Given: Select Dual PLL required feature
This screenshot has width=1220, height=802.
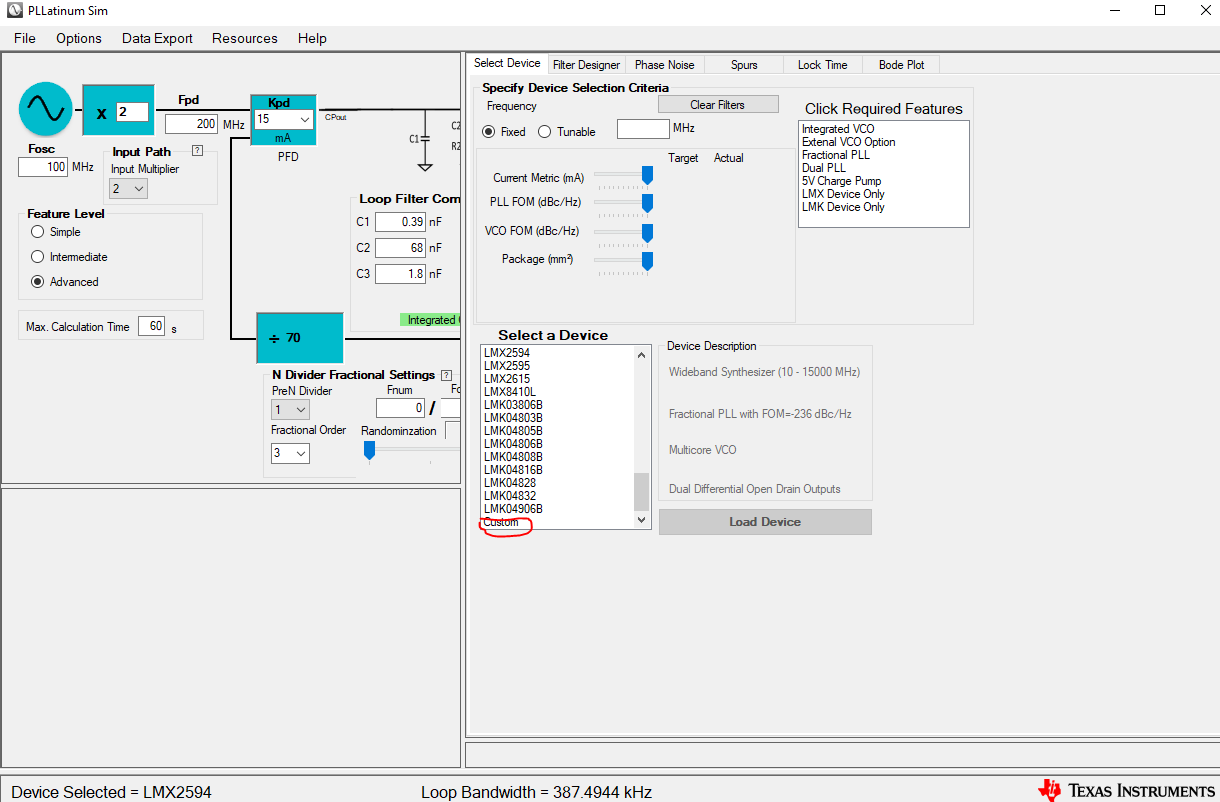Looking at the screenshot, I should (823, 168).
